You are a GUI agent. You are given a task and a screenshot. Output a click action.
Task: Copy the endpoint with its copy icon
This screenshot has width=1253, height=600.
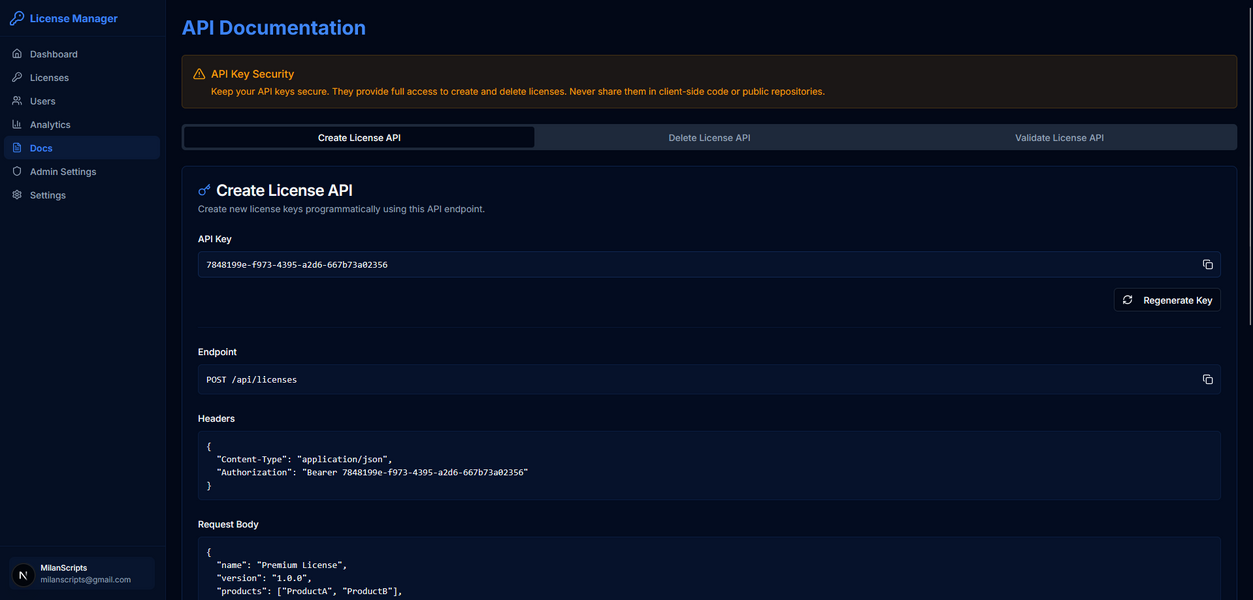point(1207,379)
